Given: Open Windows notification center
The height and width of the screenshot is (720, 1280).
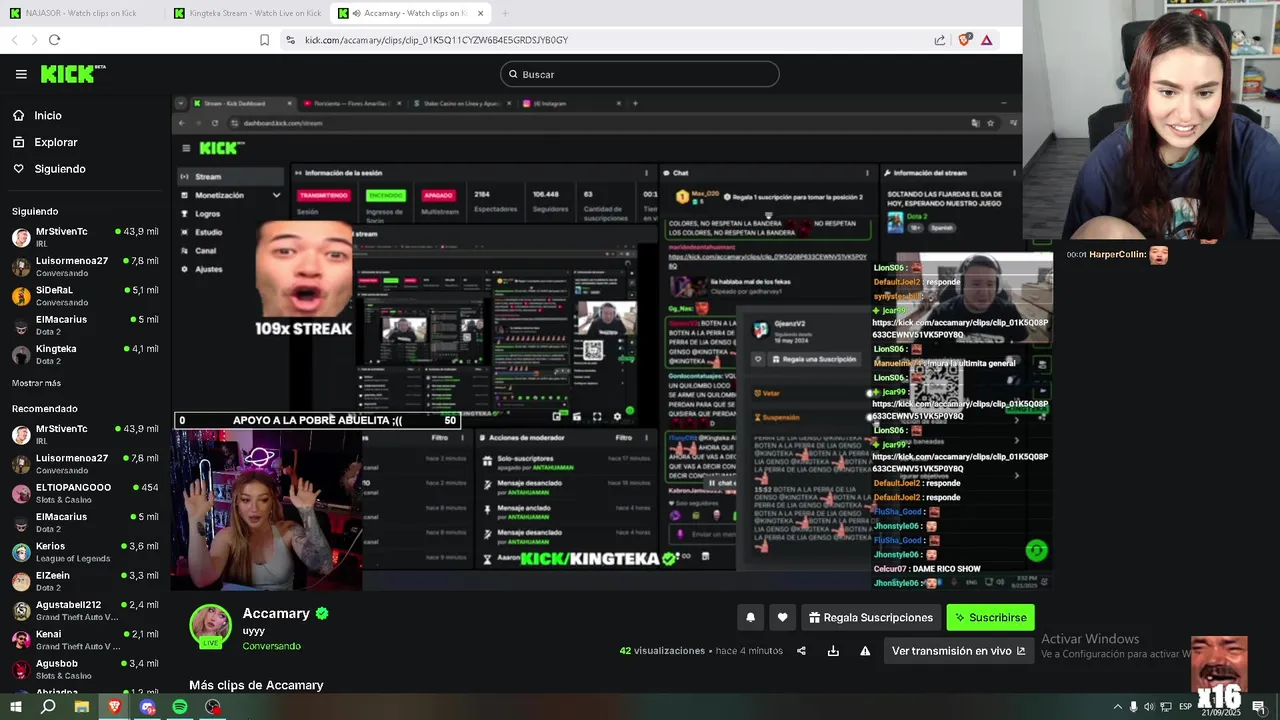Looking at the screenshot, I should 1258,707.
